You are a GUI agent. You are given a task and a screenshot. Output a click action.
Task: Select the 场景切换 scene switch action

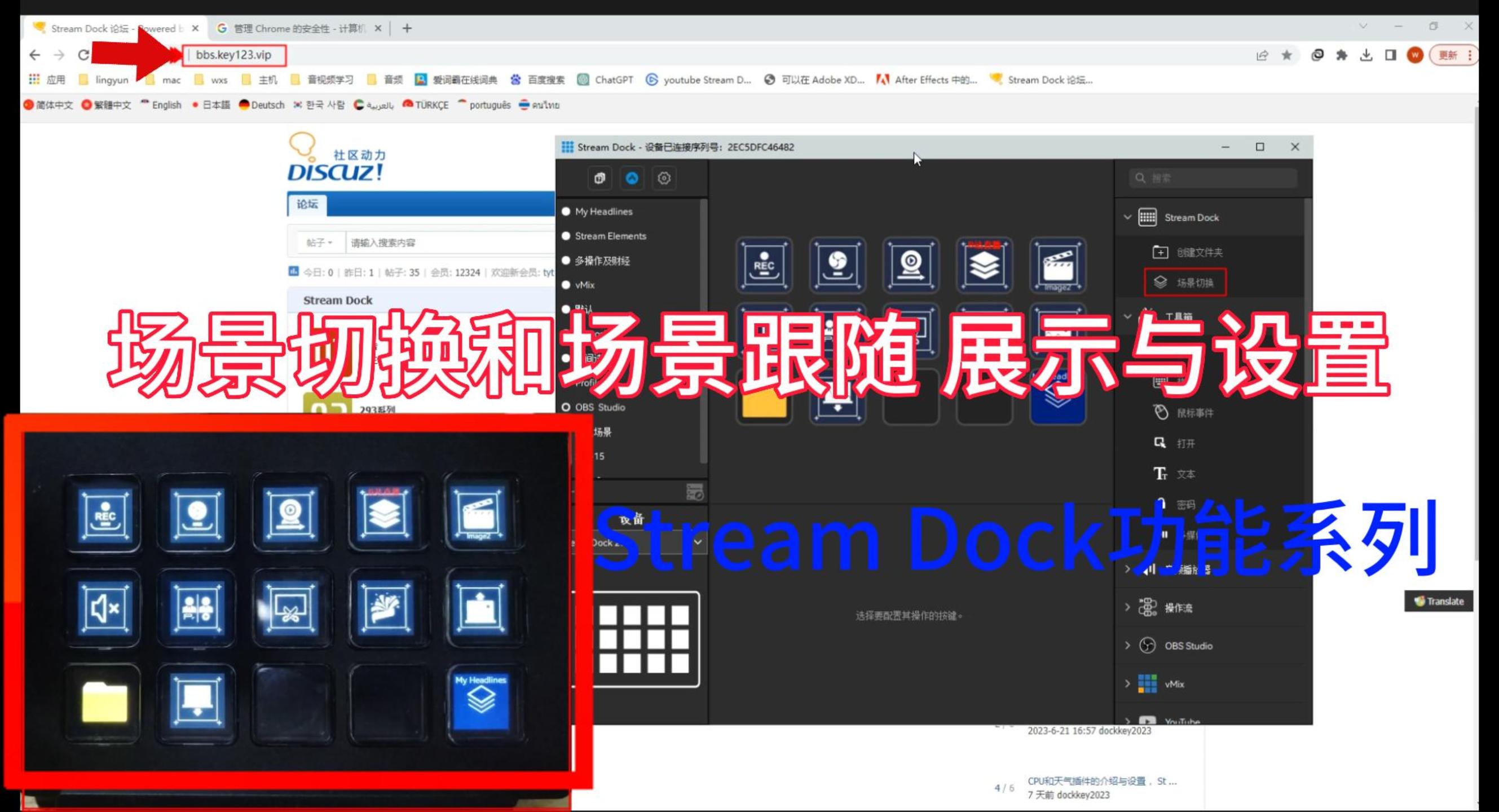[1185, 283]
